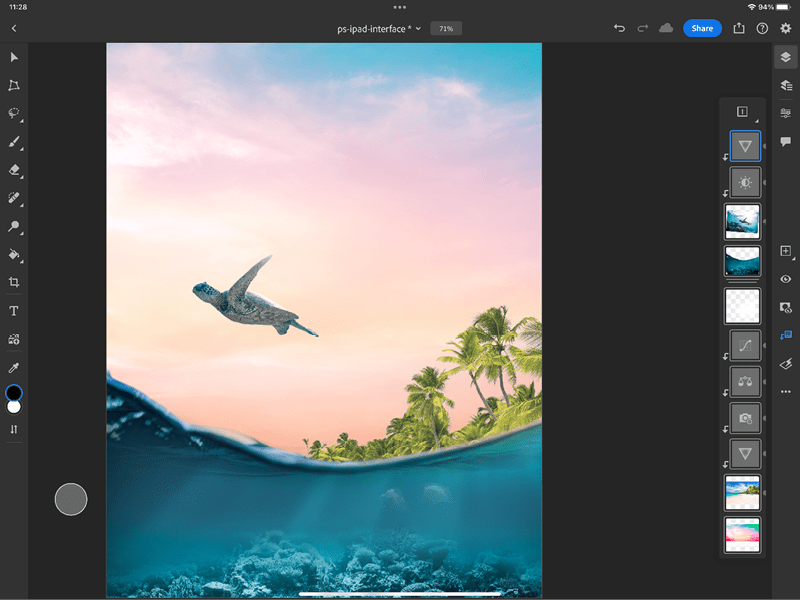Select the pink gradient sky layer thumbnail

742,535
